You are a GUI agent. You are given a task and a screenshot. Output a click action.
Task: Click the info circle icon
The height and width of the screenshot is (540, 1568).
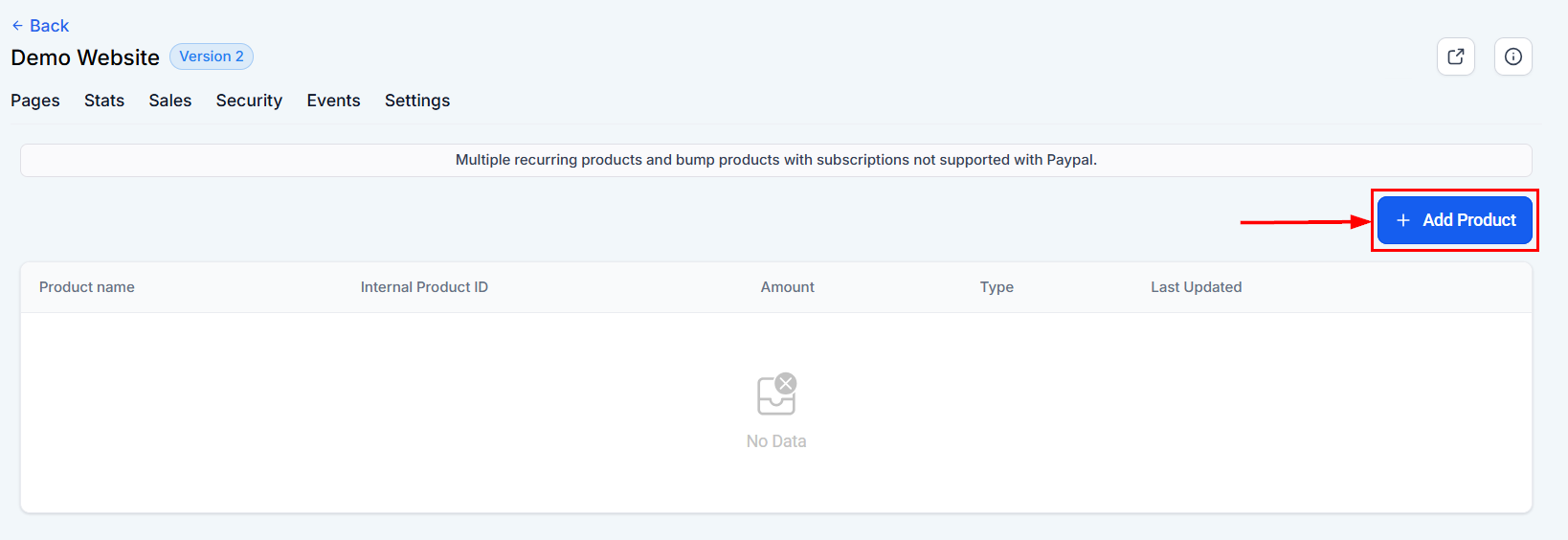click(x=1512, y=56)
